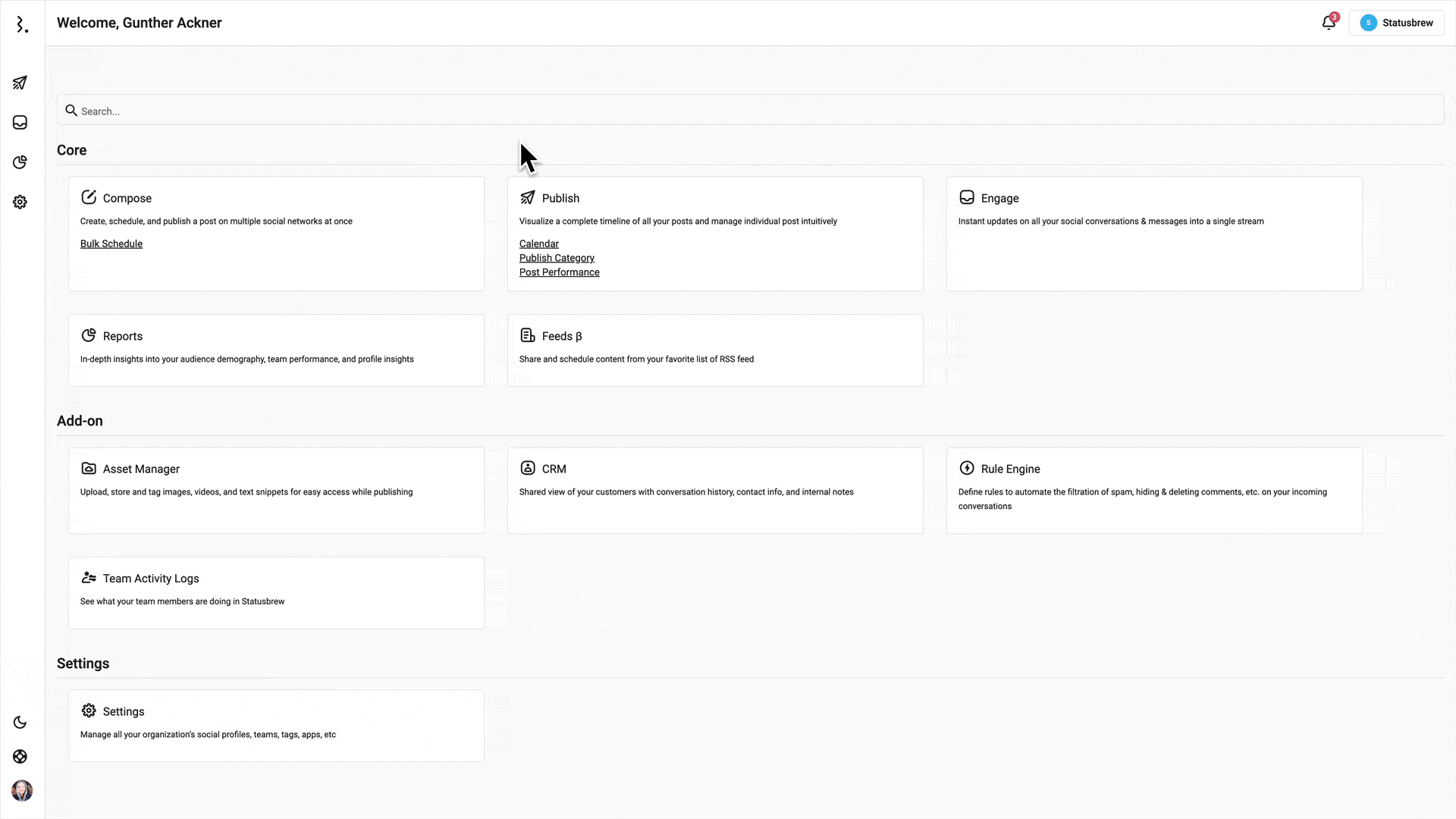
Task: Click the Feeds RSS icon
Action: coord(528,334)
